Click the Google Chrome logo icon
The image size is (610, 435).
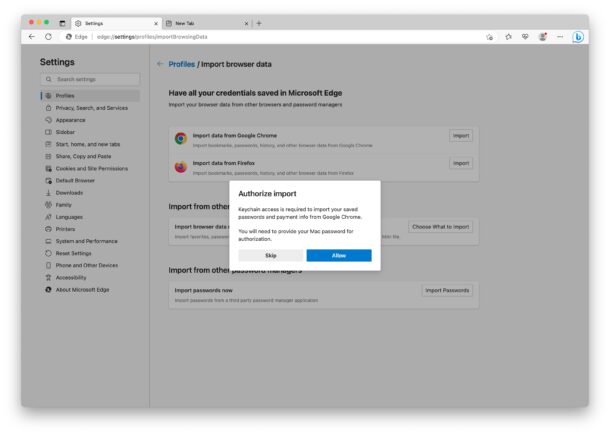(x=181, y=138)
